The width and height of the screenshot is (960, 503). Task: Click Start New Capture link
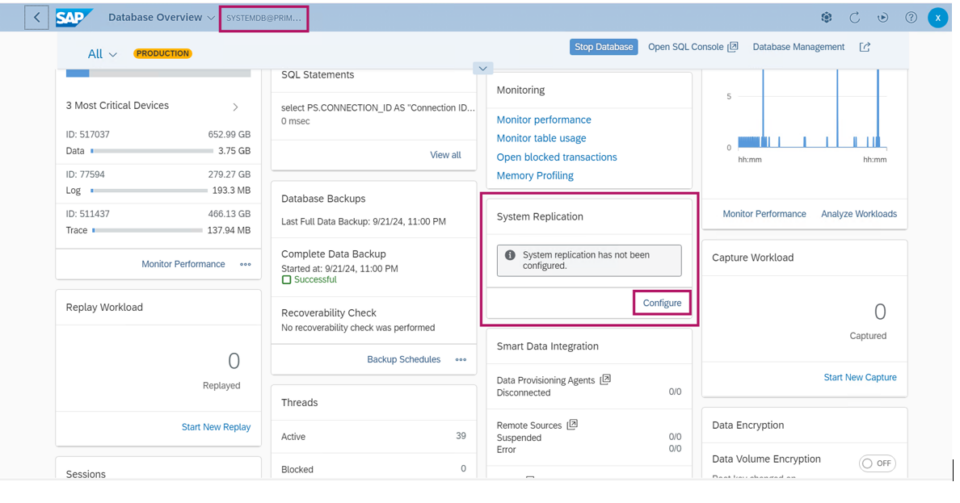(860, 378)
